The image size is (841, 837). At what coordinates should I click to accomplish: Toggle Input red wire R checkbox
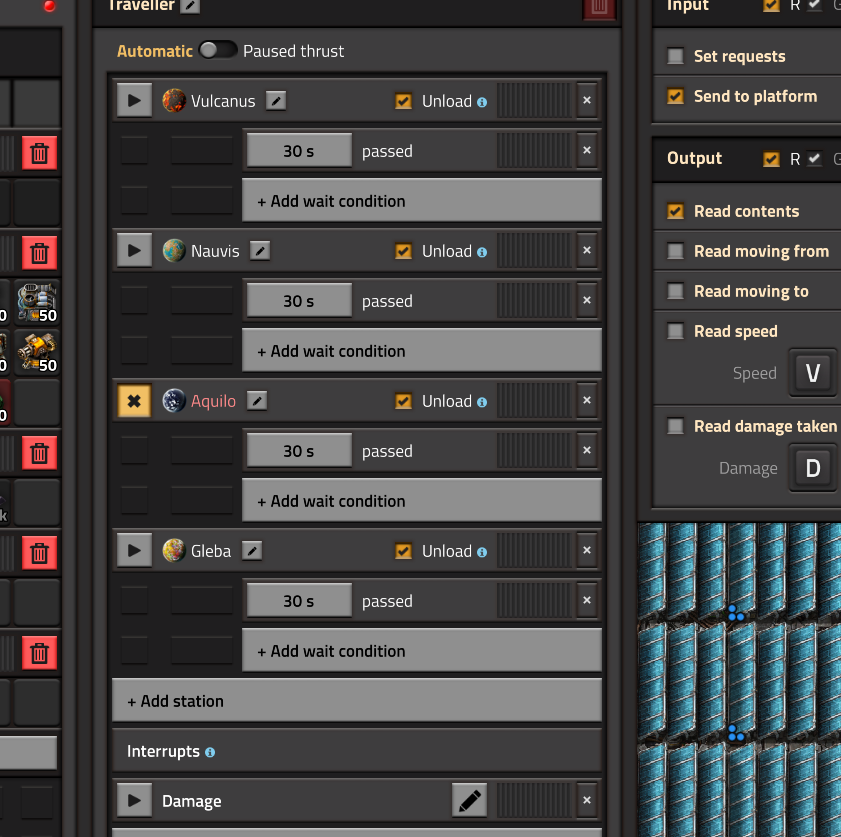tap(771, 5)
